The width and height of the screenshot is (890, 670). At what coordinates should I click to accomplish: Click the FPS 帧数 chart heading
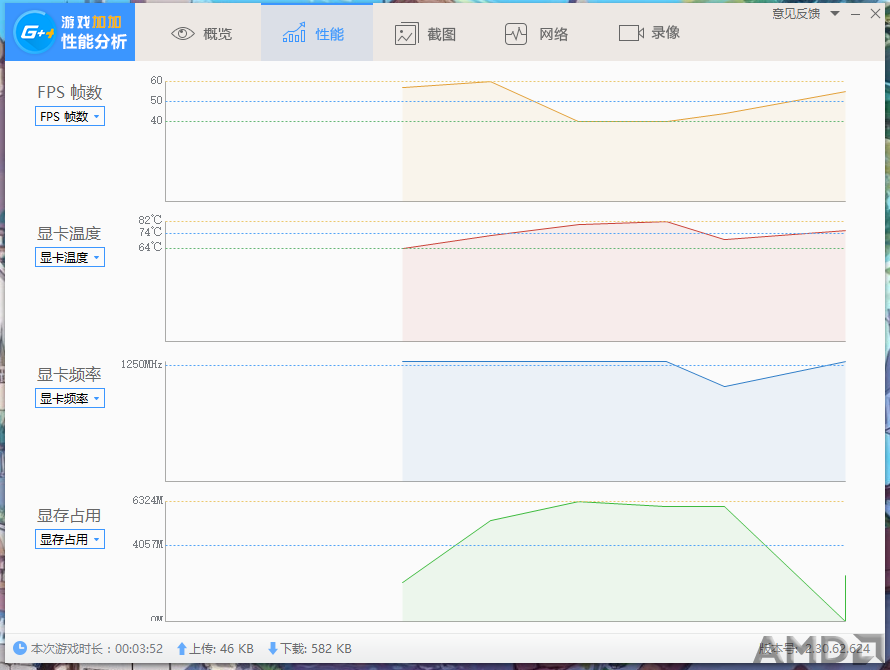(70, 92)
